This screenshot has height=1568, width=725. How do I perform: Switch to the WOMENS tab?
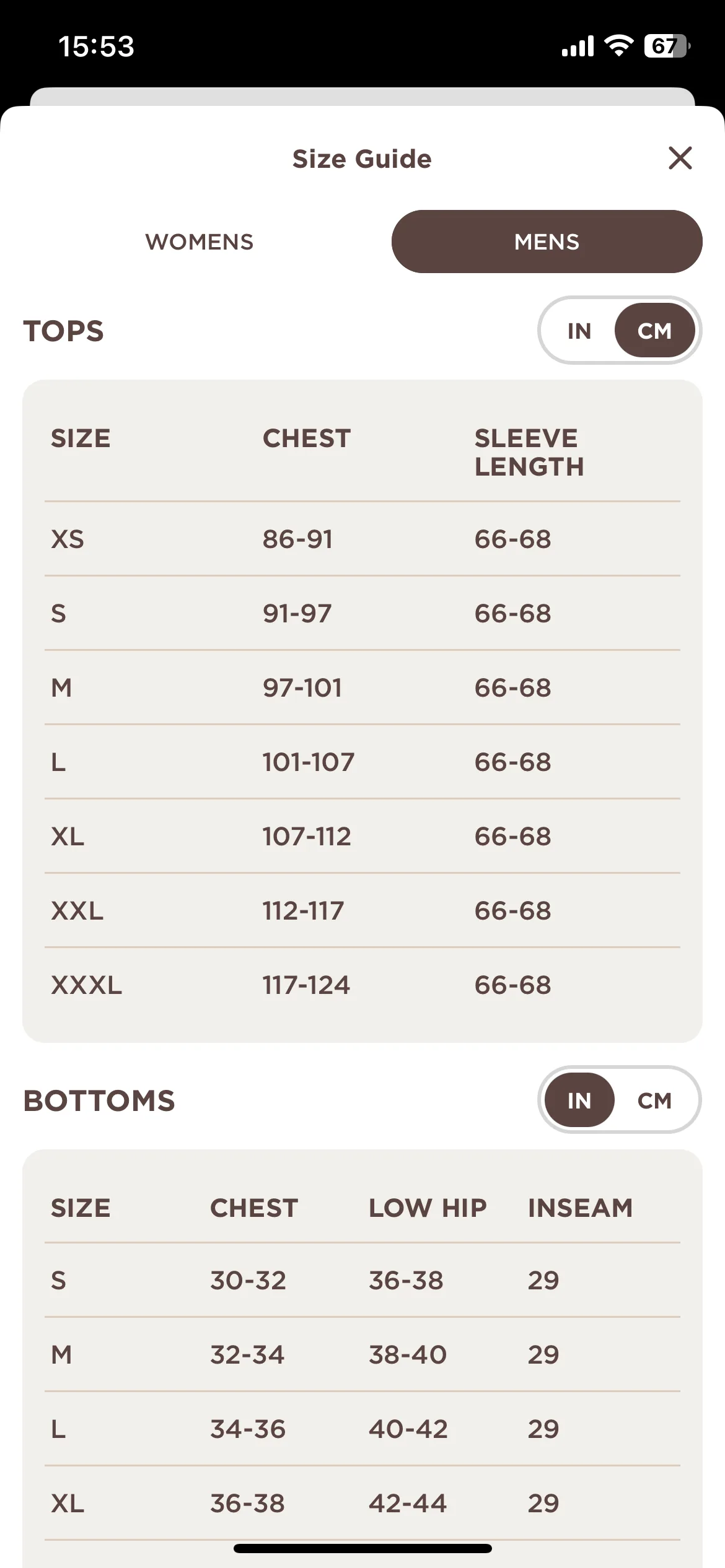tap(200, 242)
